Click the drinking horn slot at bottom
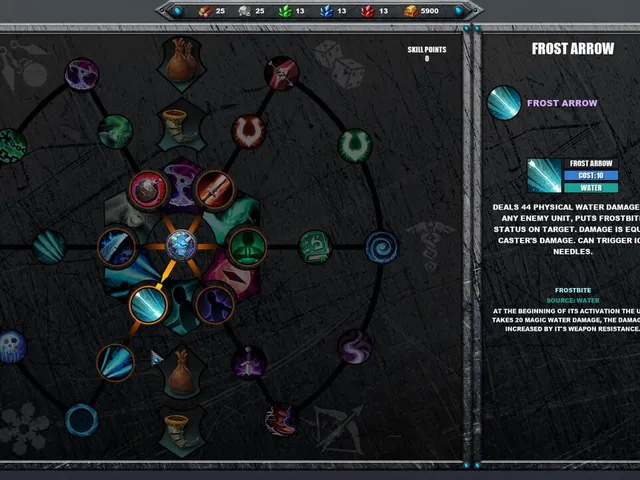The width and height of the screenshot is (640, 480). coord(182,432)
